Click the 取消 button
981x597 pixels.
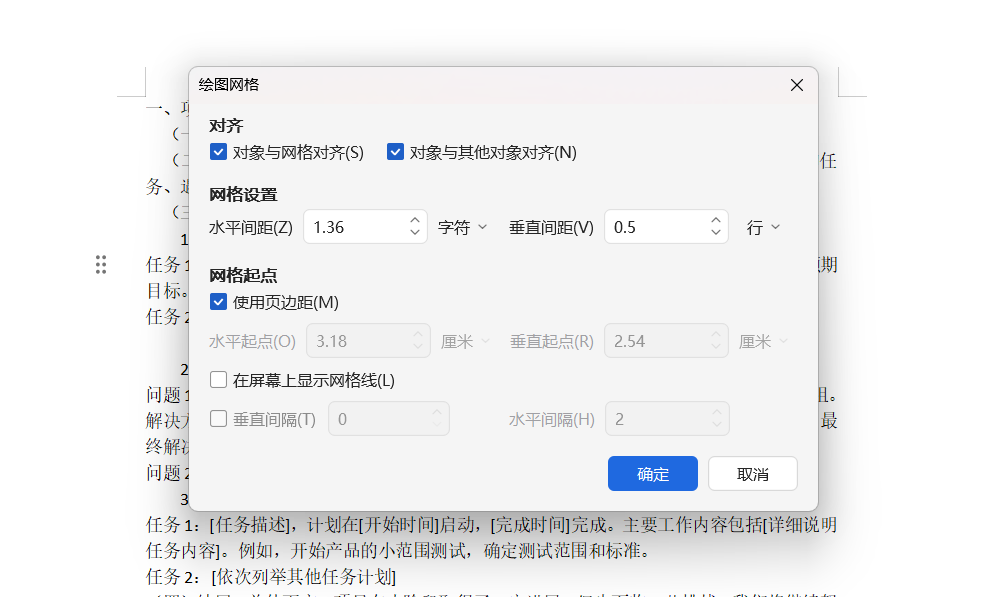coord(752,473)
